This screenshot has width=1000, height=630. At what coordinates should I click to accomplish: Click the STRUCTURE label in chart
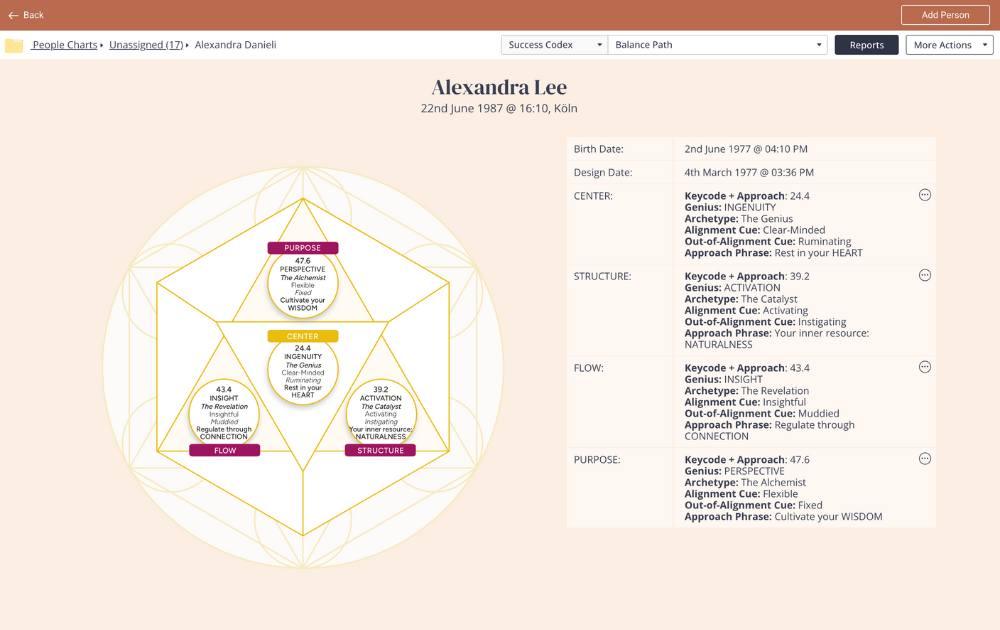point(380,451)
